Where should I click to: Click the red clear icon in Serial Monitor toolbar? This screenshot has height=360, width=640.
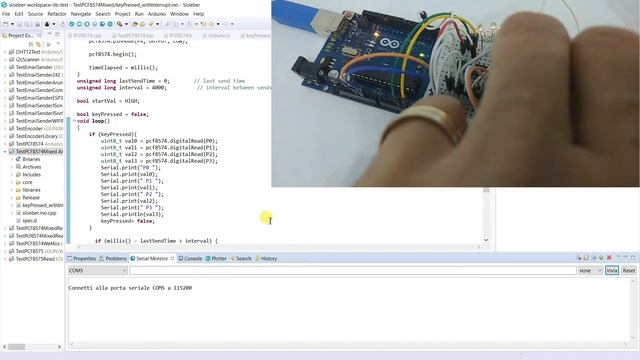609,258
